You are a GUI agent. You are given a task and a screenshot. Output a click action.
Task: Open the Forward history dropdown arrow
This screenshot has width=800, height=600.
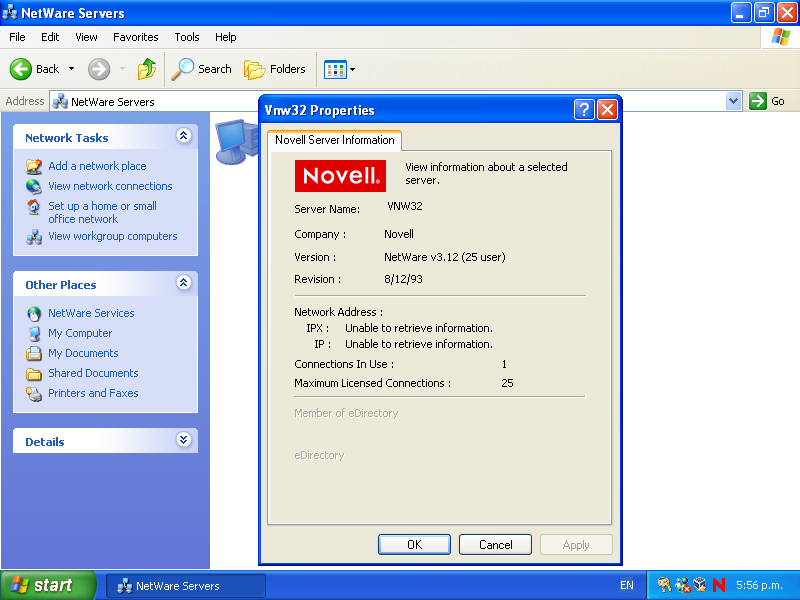(x=122, y=69)
